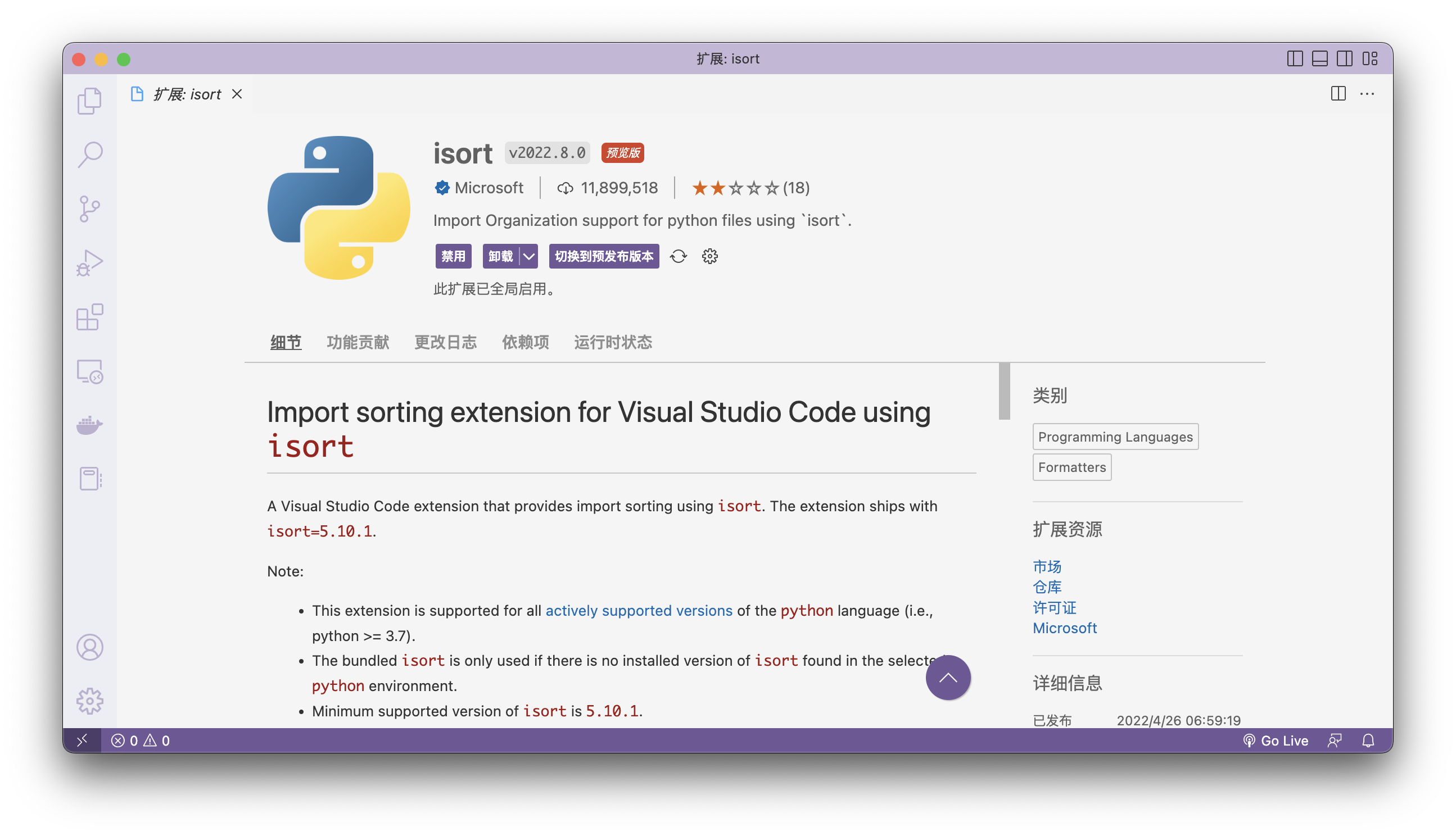Screen dimensions: 1456x836
Task: Toggle the panel visibility in title bar
Action: tap(1319, 58)
